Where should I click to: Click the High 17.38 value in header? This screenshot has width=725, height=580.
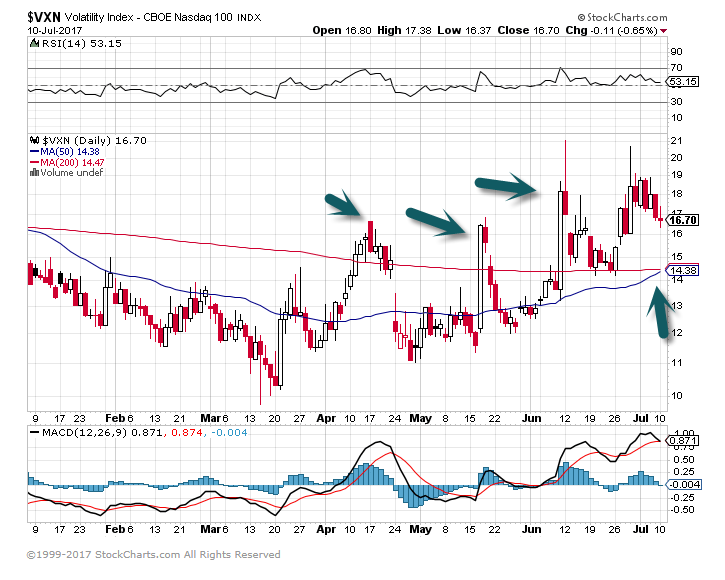[404, 31]
